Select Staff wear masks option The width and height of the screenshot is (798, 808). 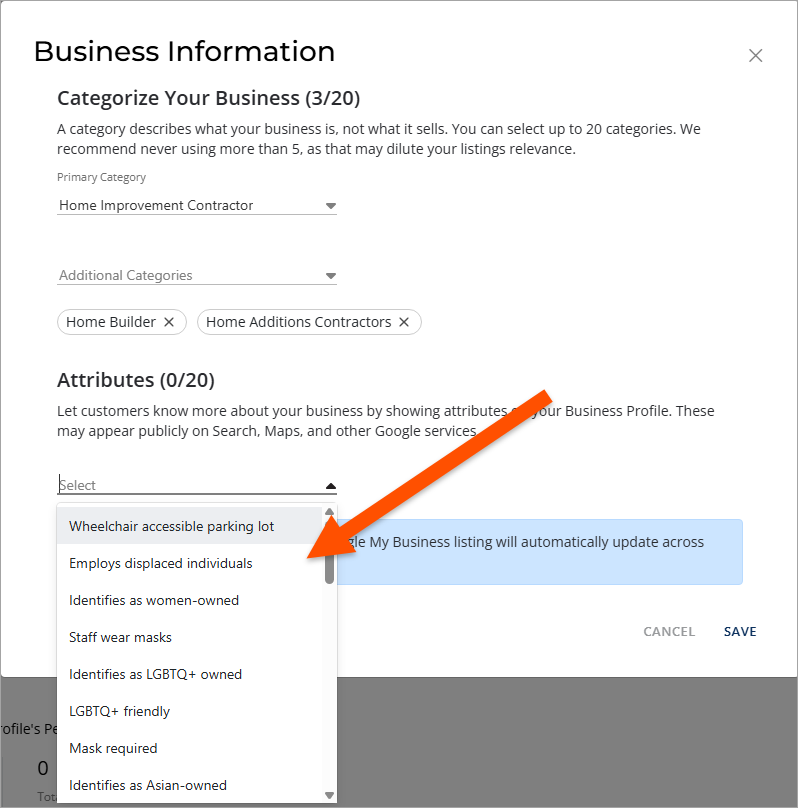(x=120, y=637)
